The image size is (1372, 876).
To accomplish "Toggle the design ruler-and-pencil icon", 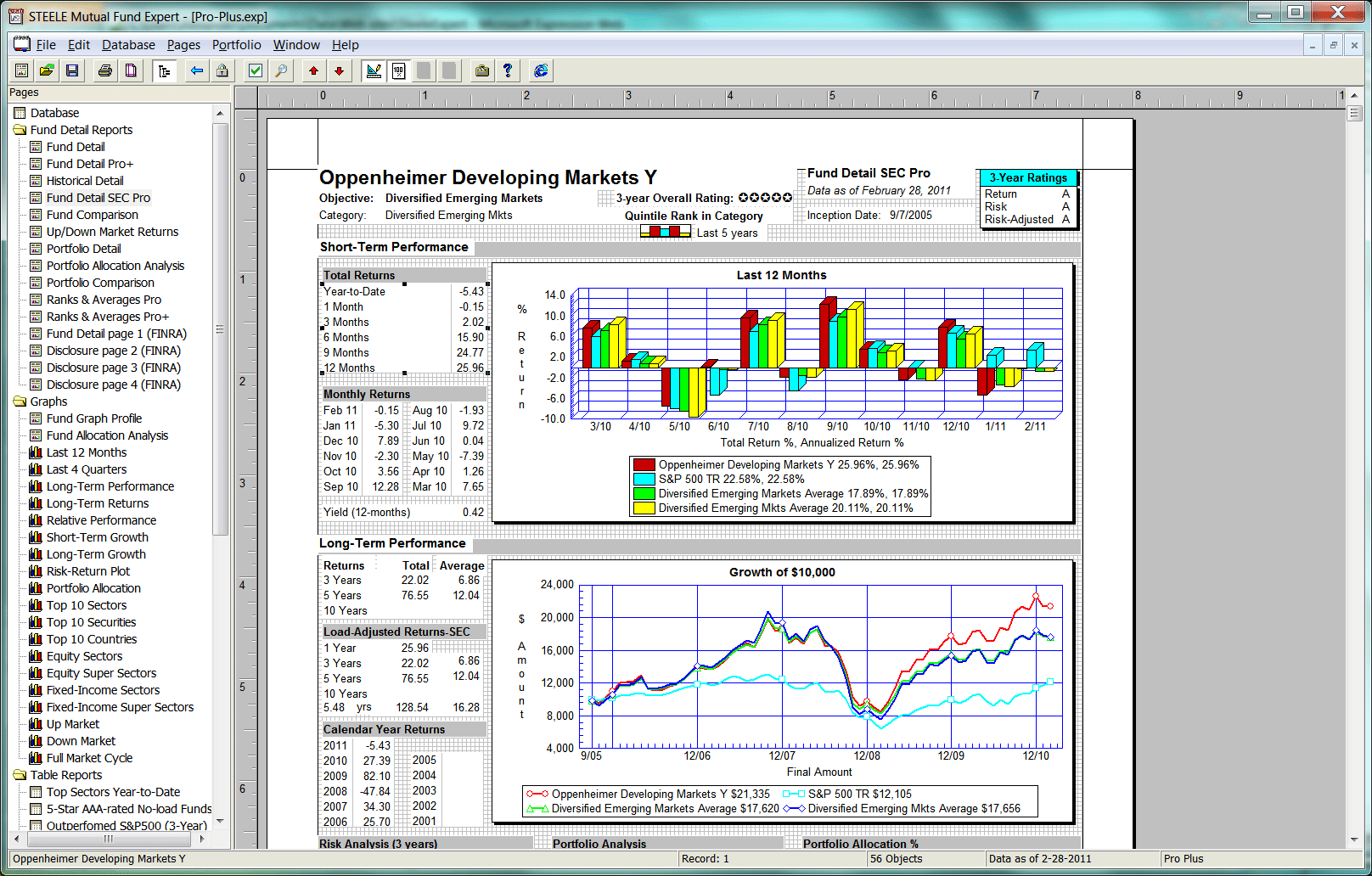I will (x=374, y=71).
